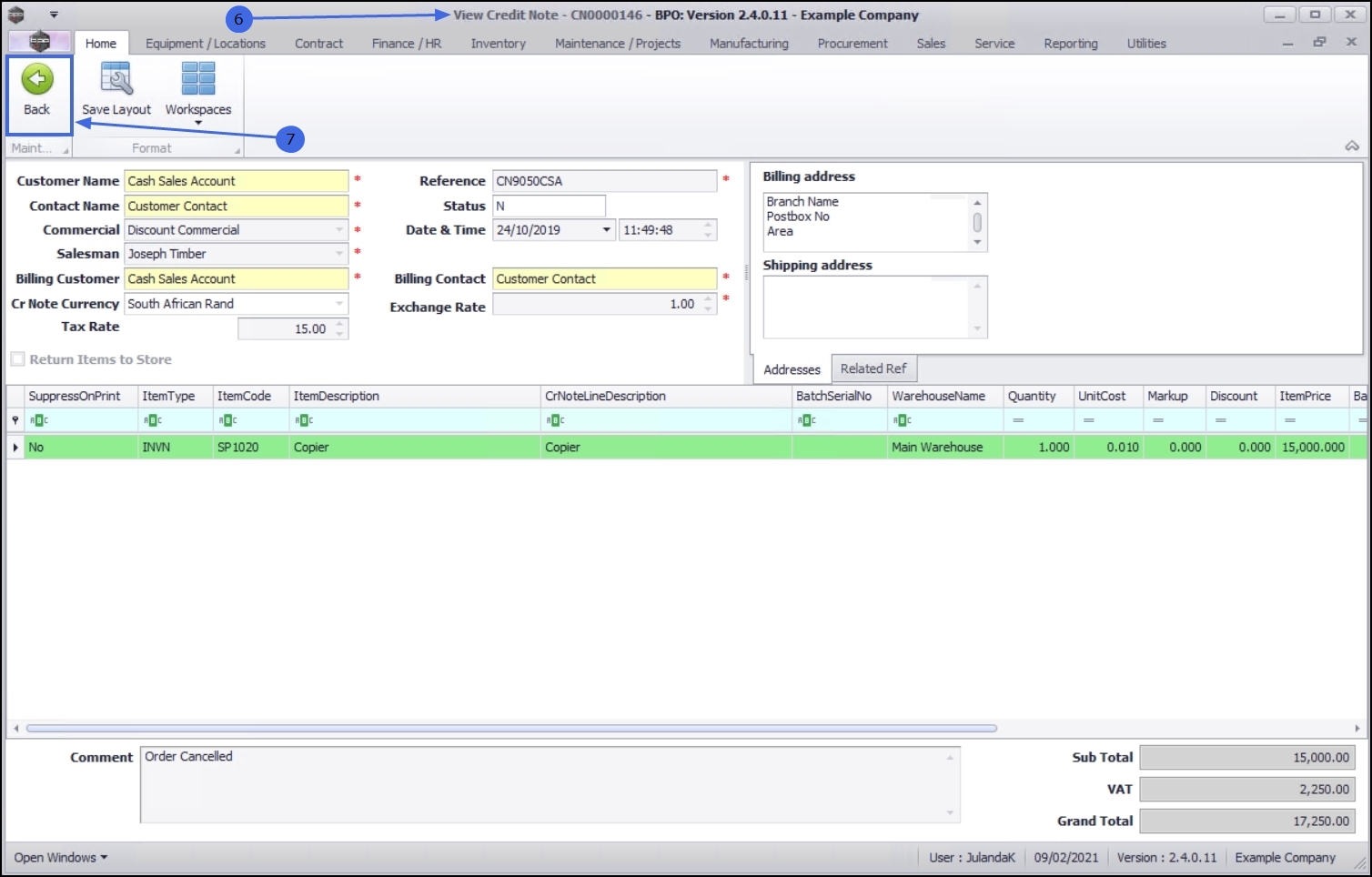Switch to the Related Ref tab
The image size is (1372, 877).
[873, 368]
